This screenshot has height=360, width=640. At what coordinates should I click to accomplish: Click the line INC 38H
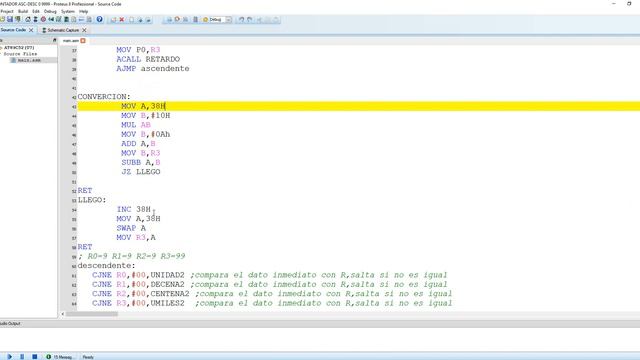pos(133,209)
